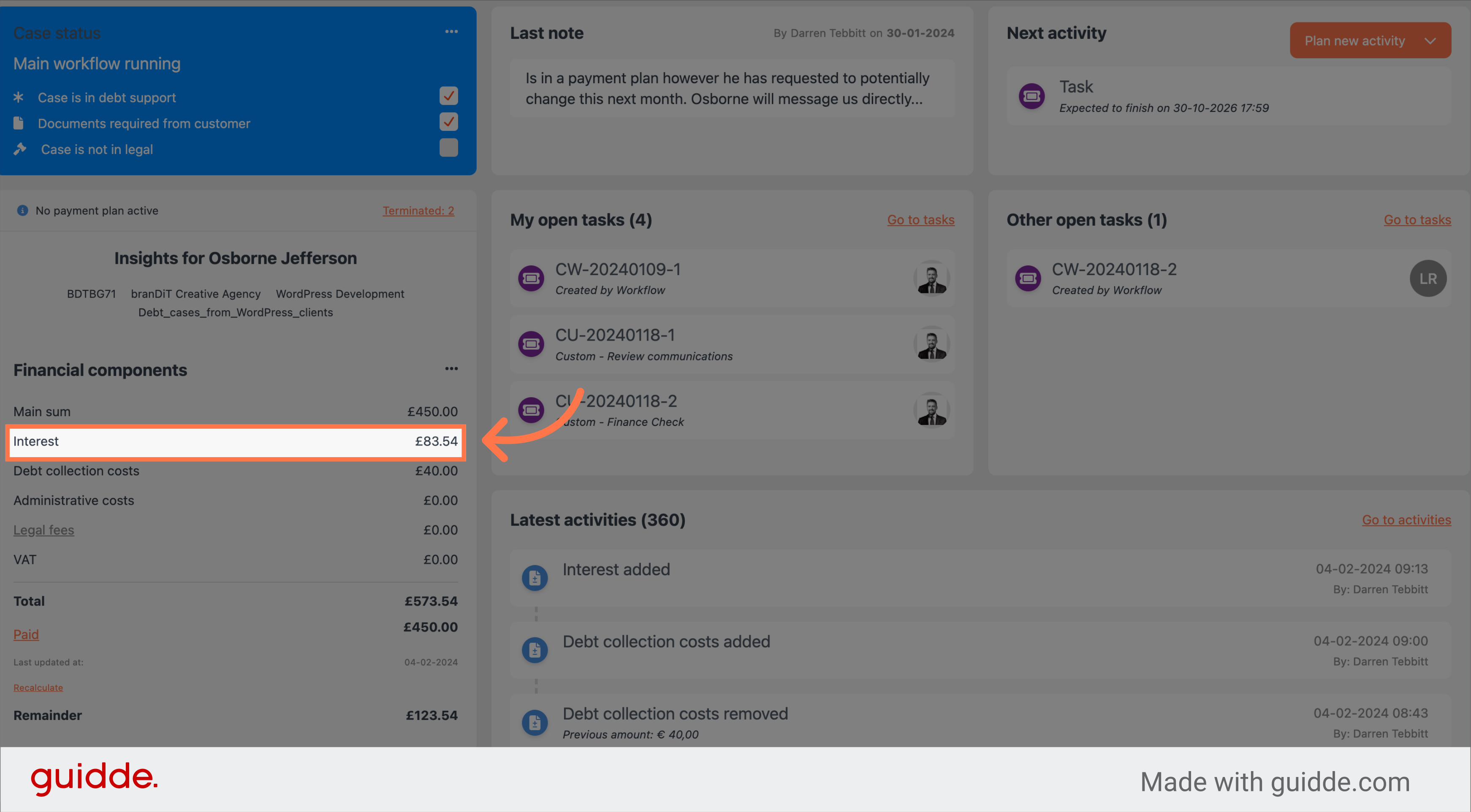Toggle the Documents required from customer checkbox
Image resolution: width=1471 pixels, height=812 pixels.
(449, 122)
